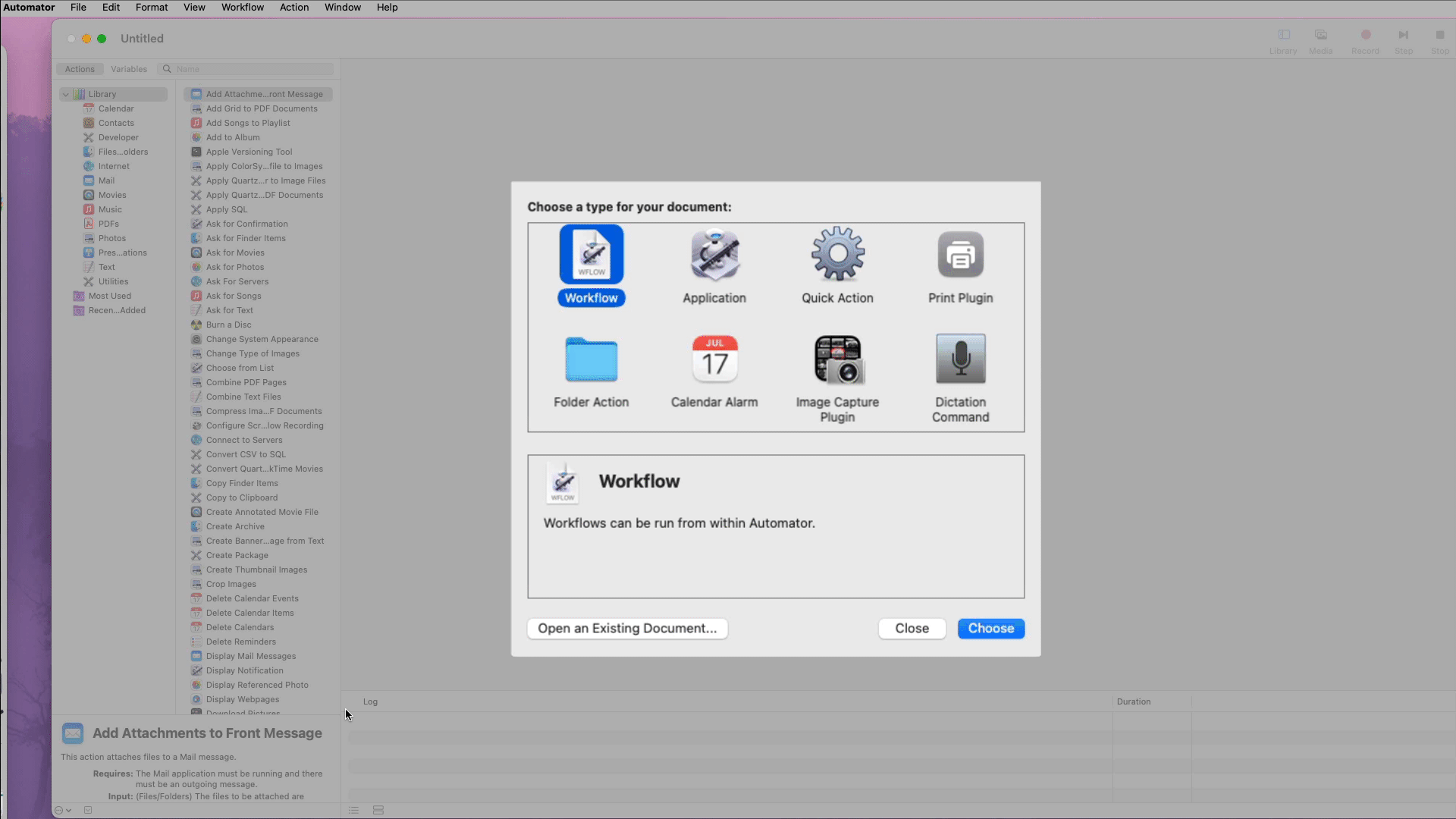Click Open an Existing Document button
This screenshot has height=819, width=1456.
627,629
